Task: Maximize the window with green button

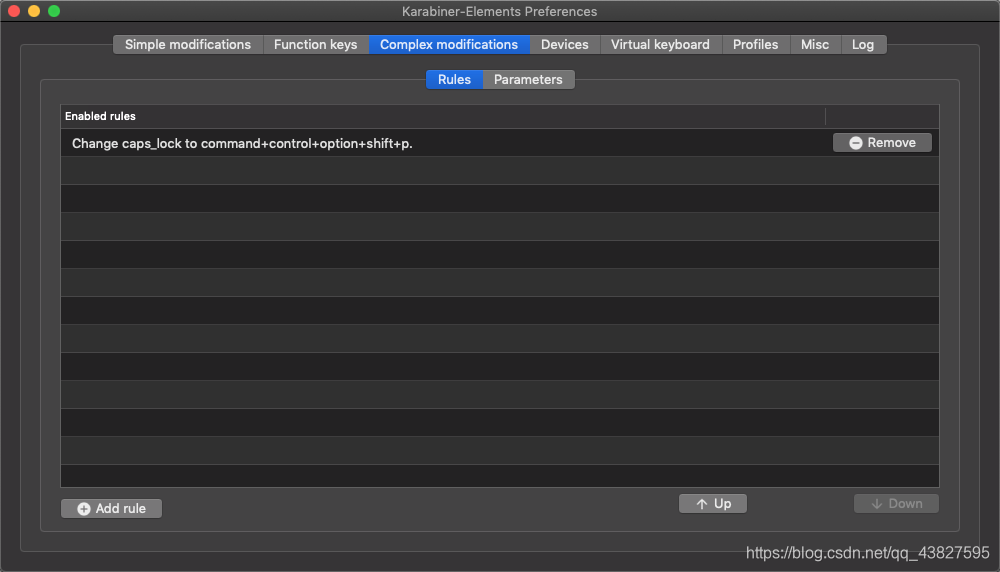Action: 54,11
